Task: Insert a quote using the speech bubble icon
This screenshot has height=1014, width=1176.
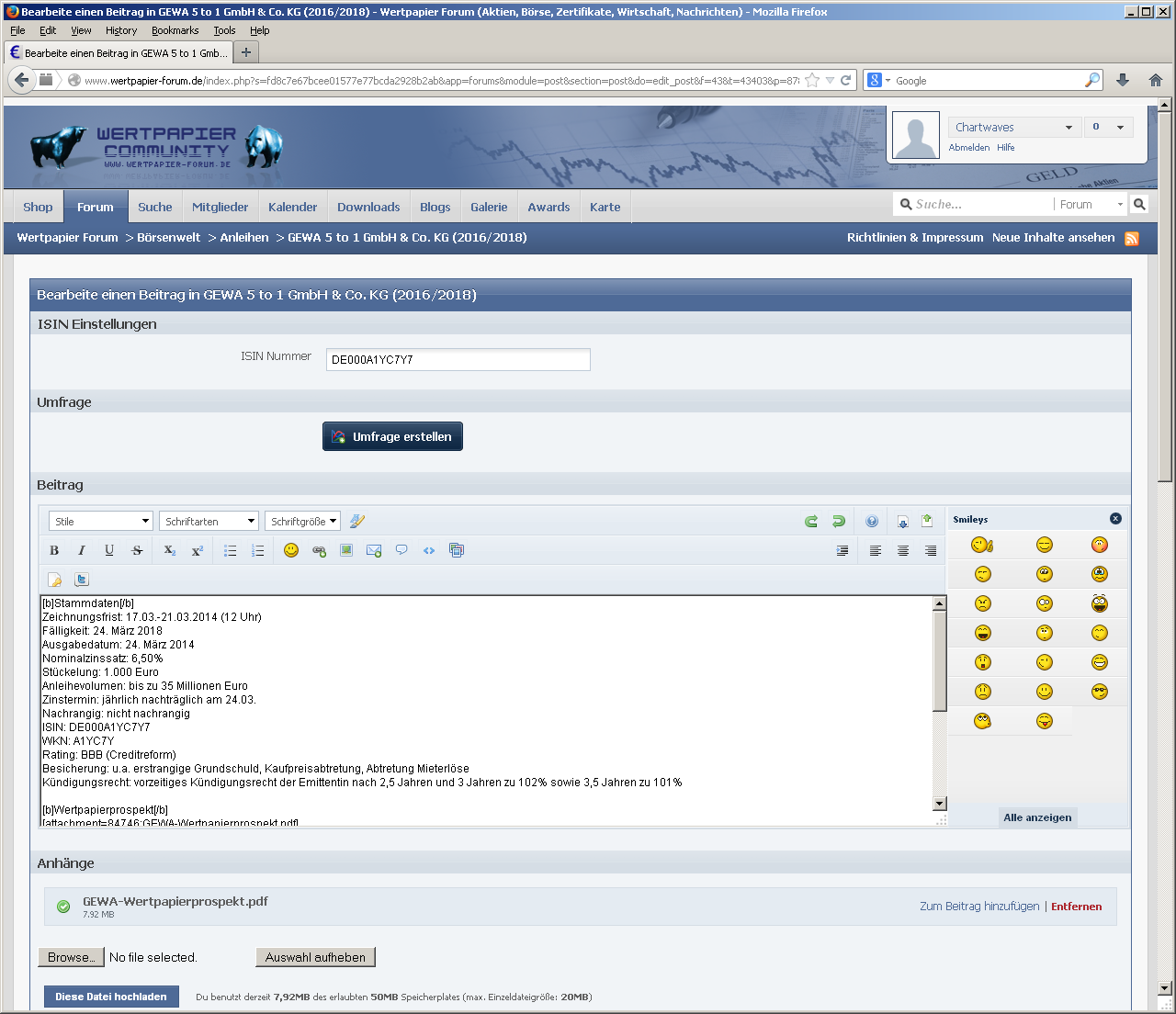Action: tap(401, 550)
